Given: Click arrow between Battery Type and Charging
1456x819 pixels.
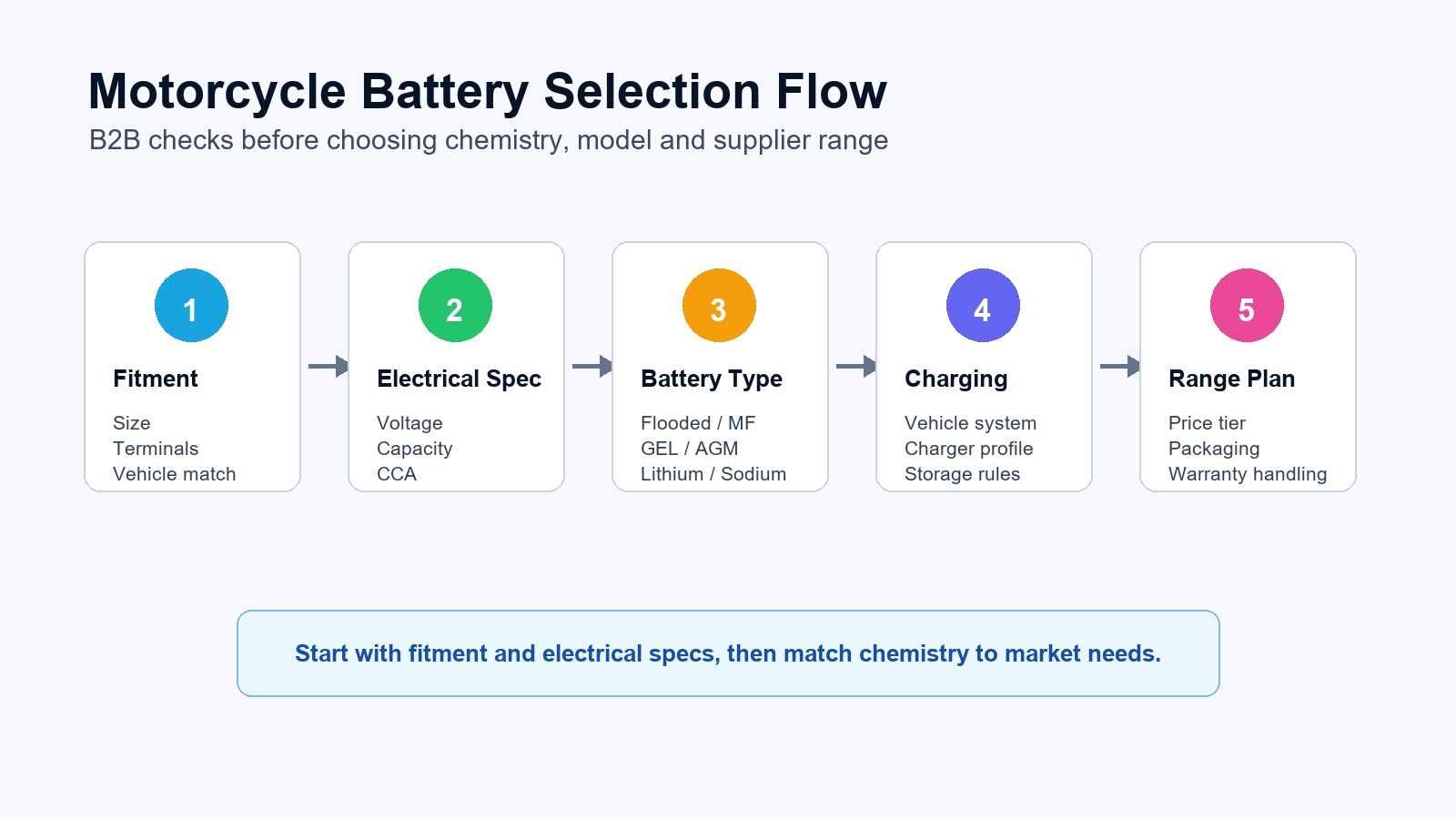Looking at the screenshot, I should [x=856, y=367].
